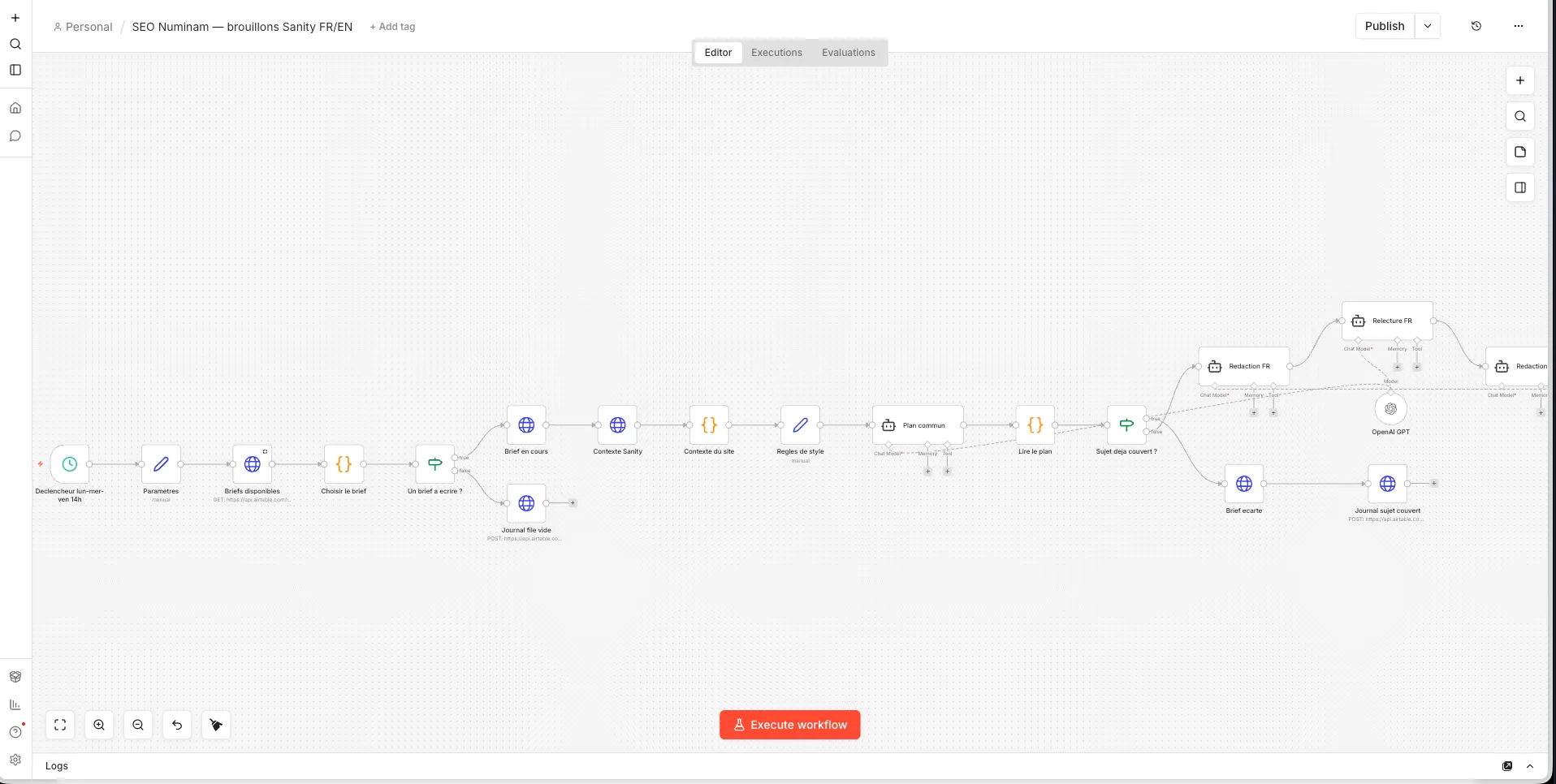
Task: Zoom out of the canvas
Action: click(138, 725)
